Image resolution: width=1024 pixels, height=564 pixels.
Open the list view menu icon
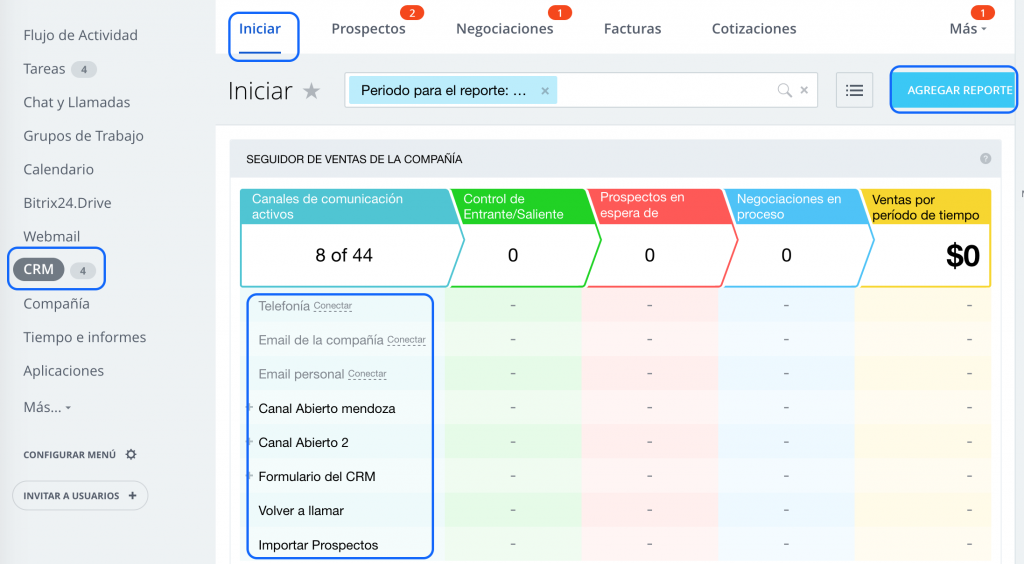click(854, 90)
